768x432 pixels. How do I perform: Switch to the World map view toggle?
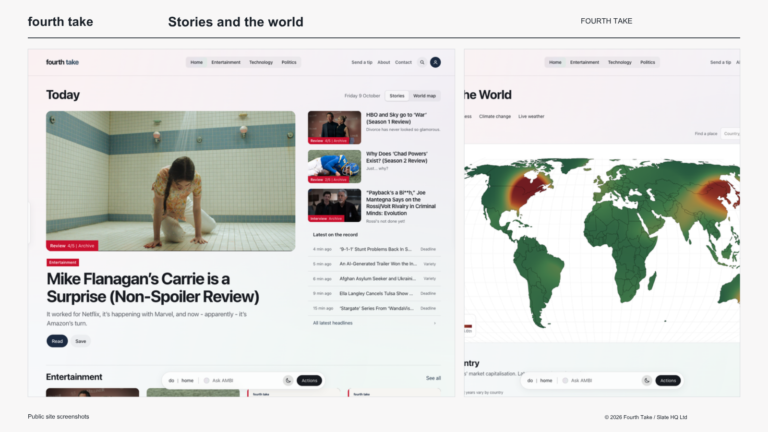click(424, 96)
